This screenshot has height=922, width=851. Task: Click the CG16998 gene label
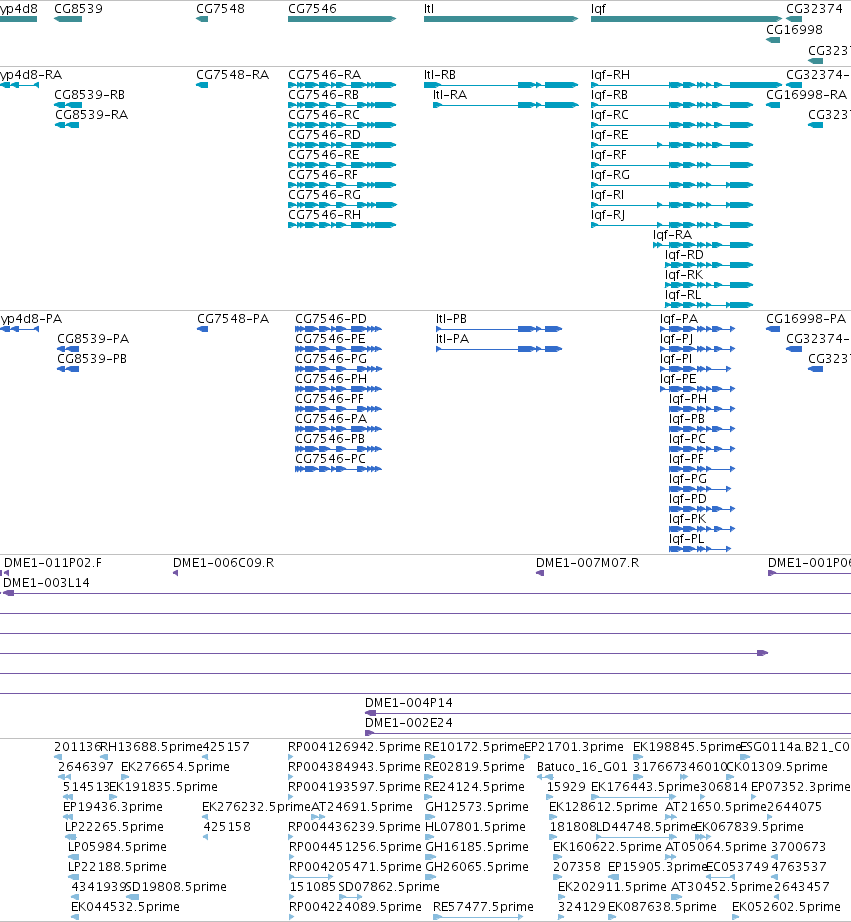point(794,30)
